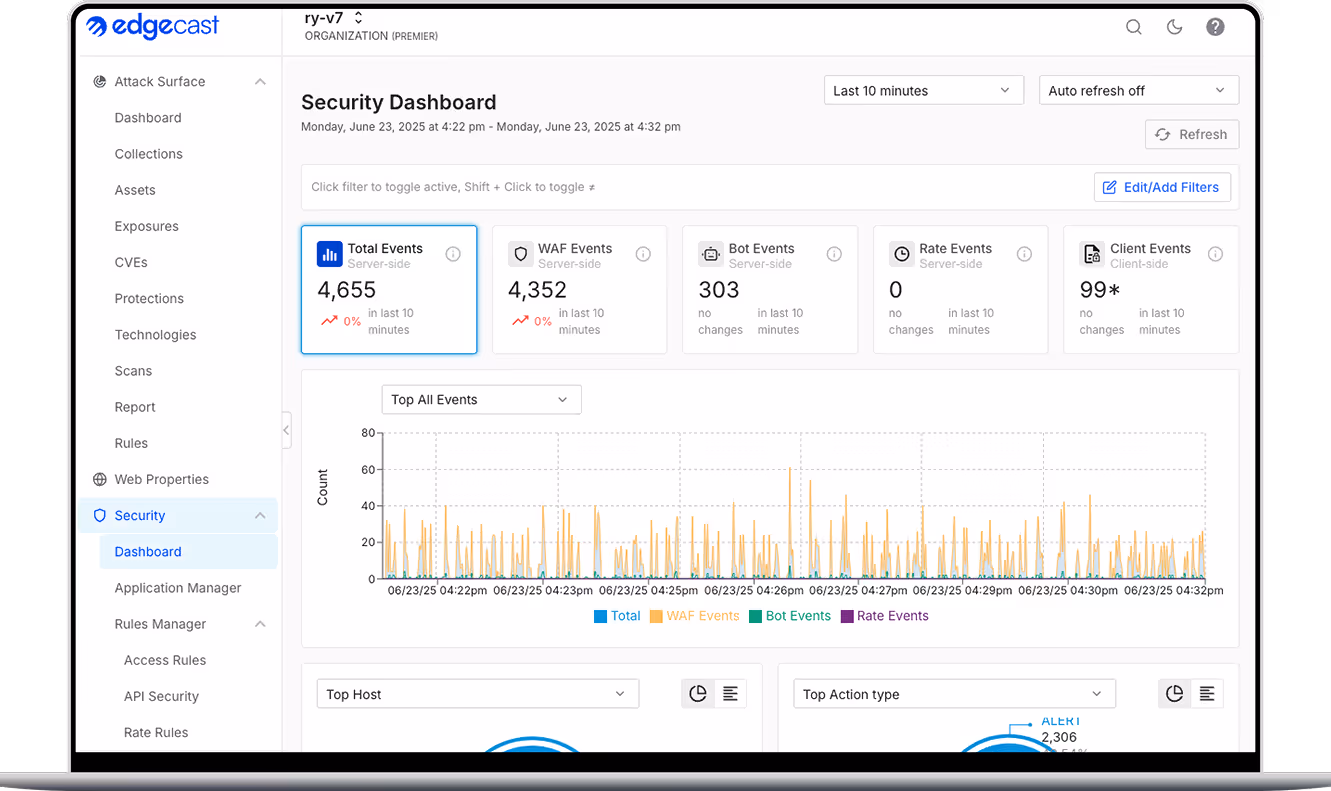
Task: Click the WAF Events shield icon
Action: pyautogui.click(x=520, y=254)
